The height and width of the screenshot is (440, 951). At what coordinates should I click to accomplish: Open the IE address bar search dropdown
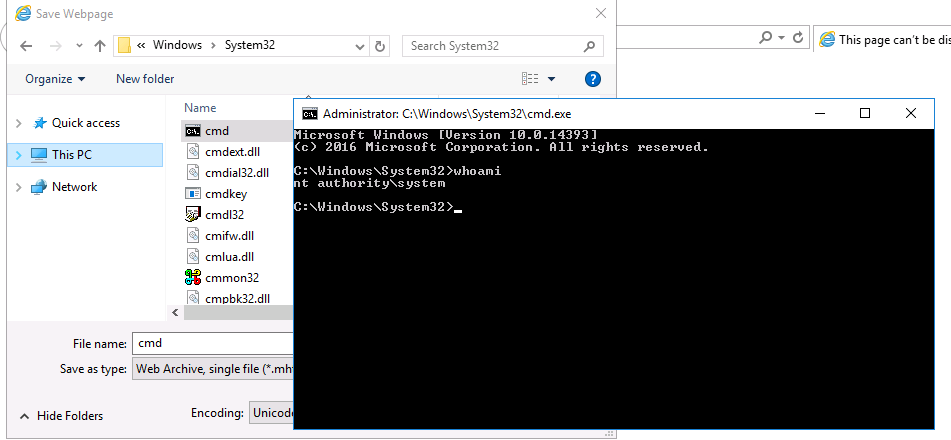coord(781,38)
